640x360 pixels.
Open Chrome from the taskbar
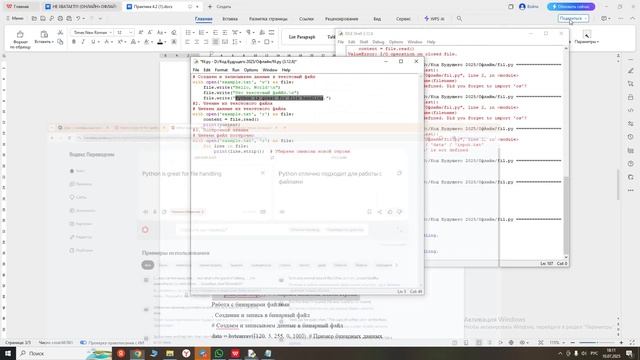point(137,353)
